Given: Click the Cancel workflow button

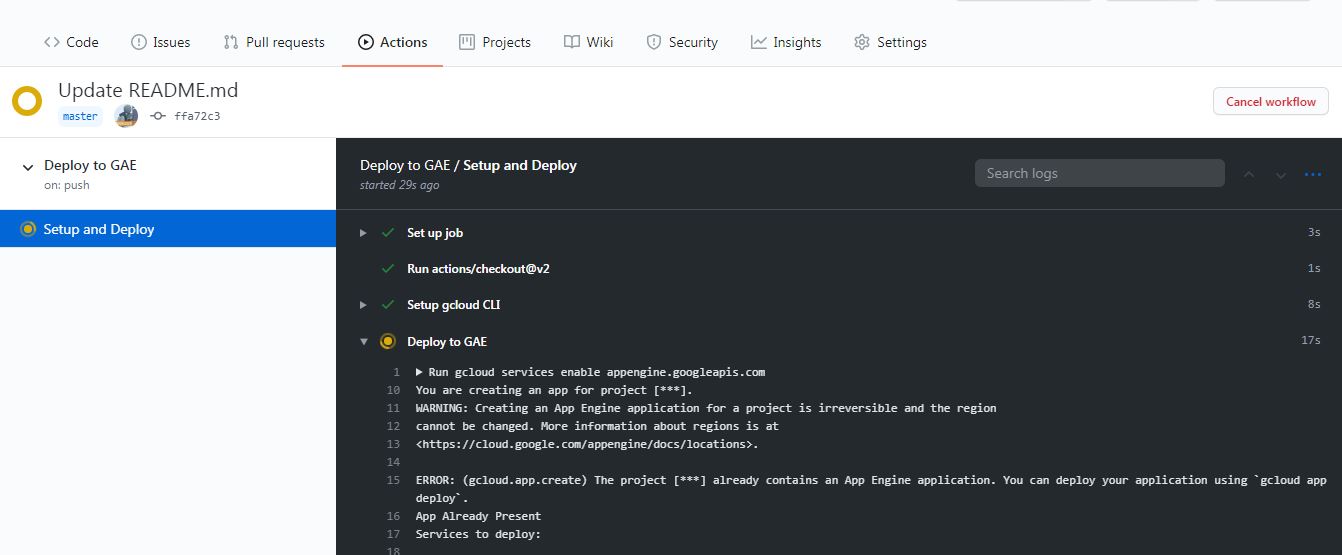Looking at the screenshot, I should (1271, 101).
